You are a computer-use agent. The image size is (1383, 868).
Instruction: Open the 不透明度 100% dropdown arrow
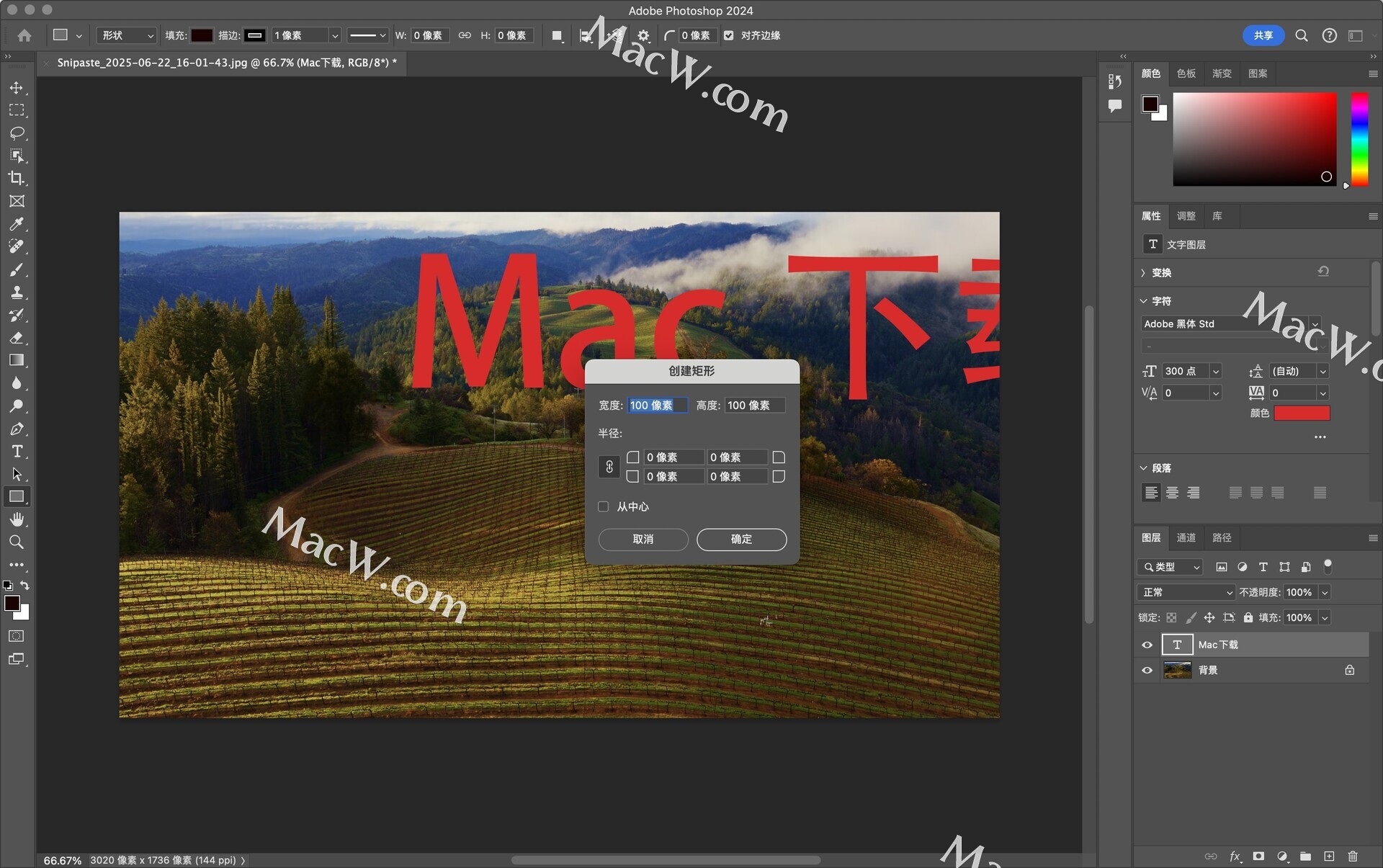click(1324, 592)
